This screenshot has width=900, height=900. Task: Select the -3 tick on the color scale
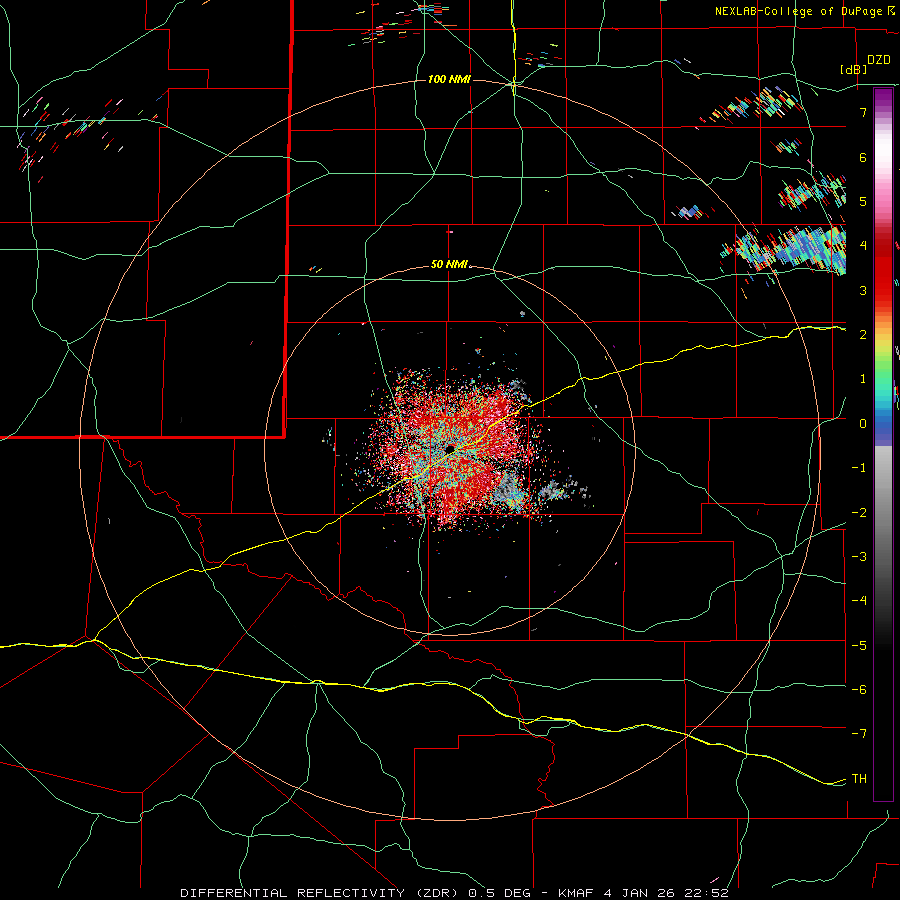859,557
